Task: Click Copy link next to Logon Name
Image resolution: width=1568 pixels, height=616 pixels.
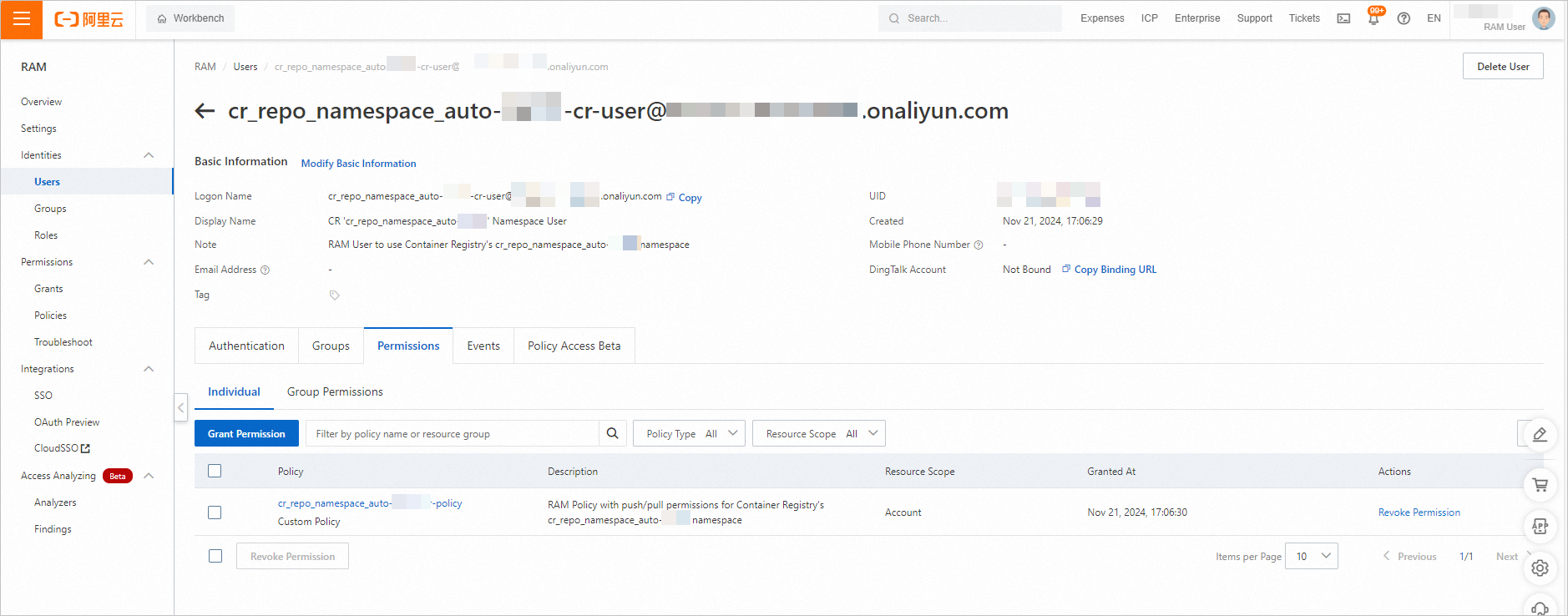Action: point(690,198)
